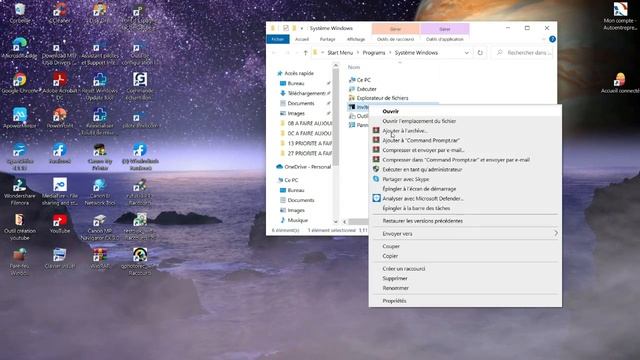Choose Créer un raccourci
The image size is (640, 360).
pos(465,269)
